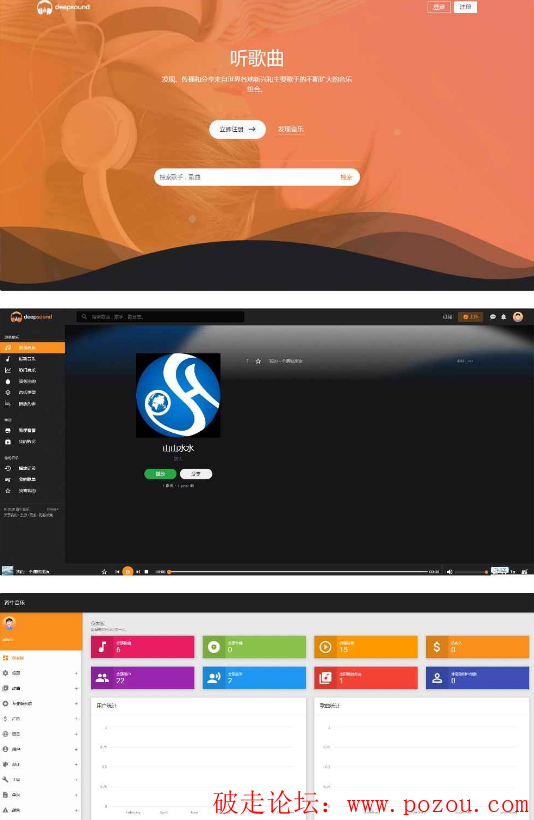This screenshot has height=820, width=534.
Task: Open the history clock sidebar item
Action: pyautogui.click(x=32, y=468)
